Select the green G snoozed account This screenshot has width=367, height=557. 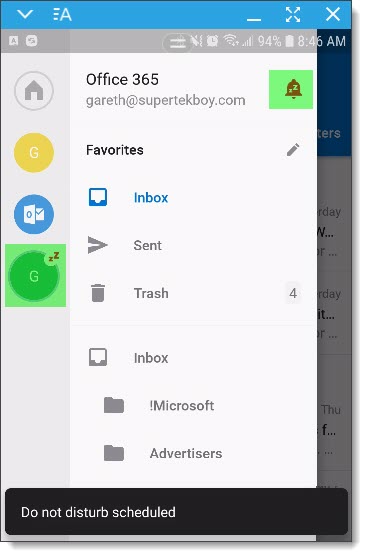click(x=34, y=276)
